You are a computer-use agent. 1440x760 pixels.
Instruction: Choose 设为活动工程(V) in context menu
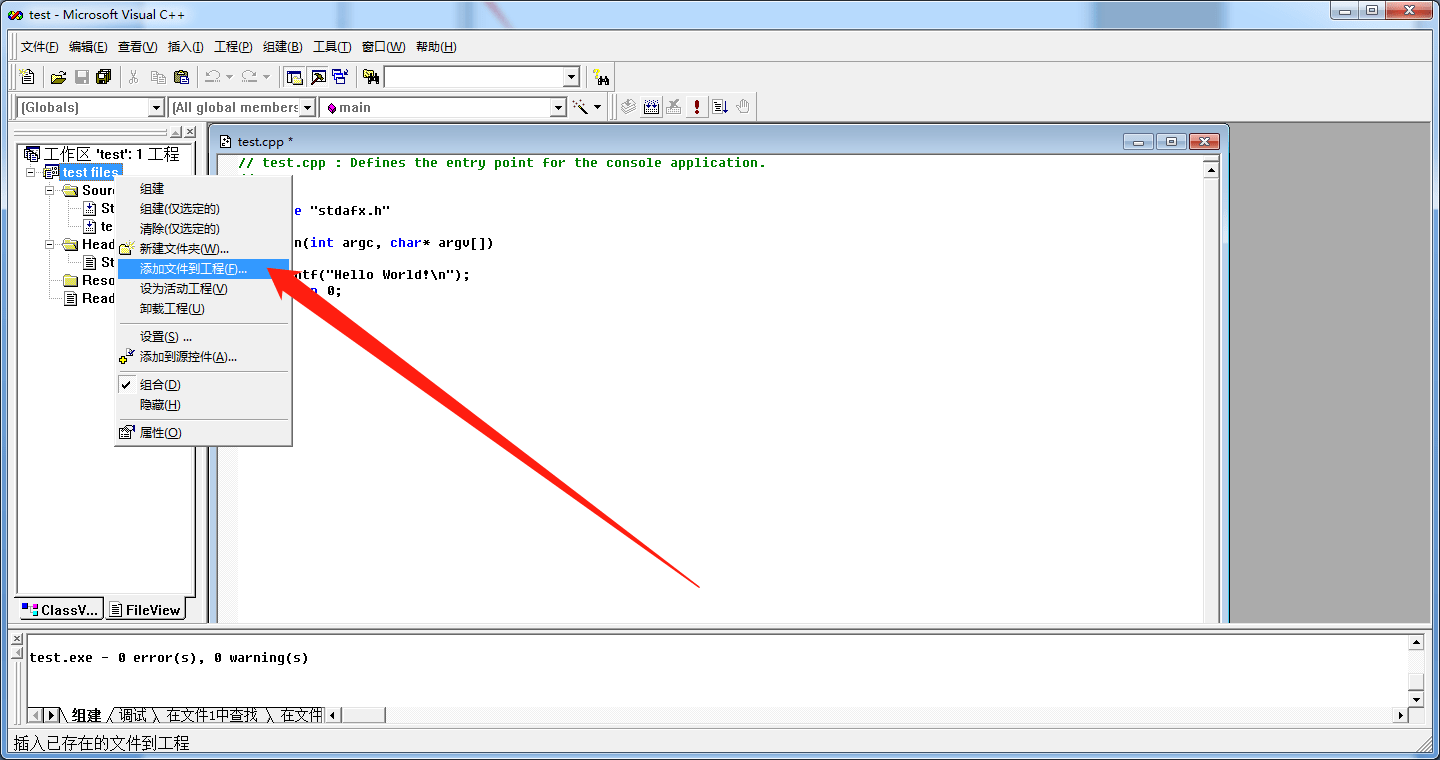pos(203,289)
